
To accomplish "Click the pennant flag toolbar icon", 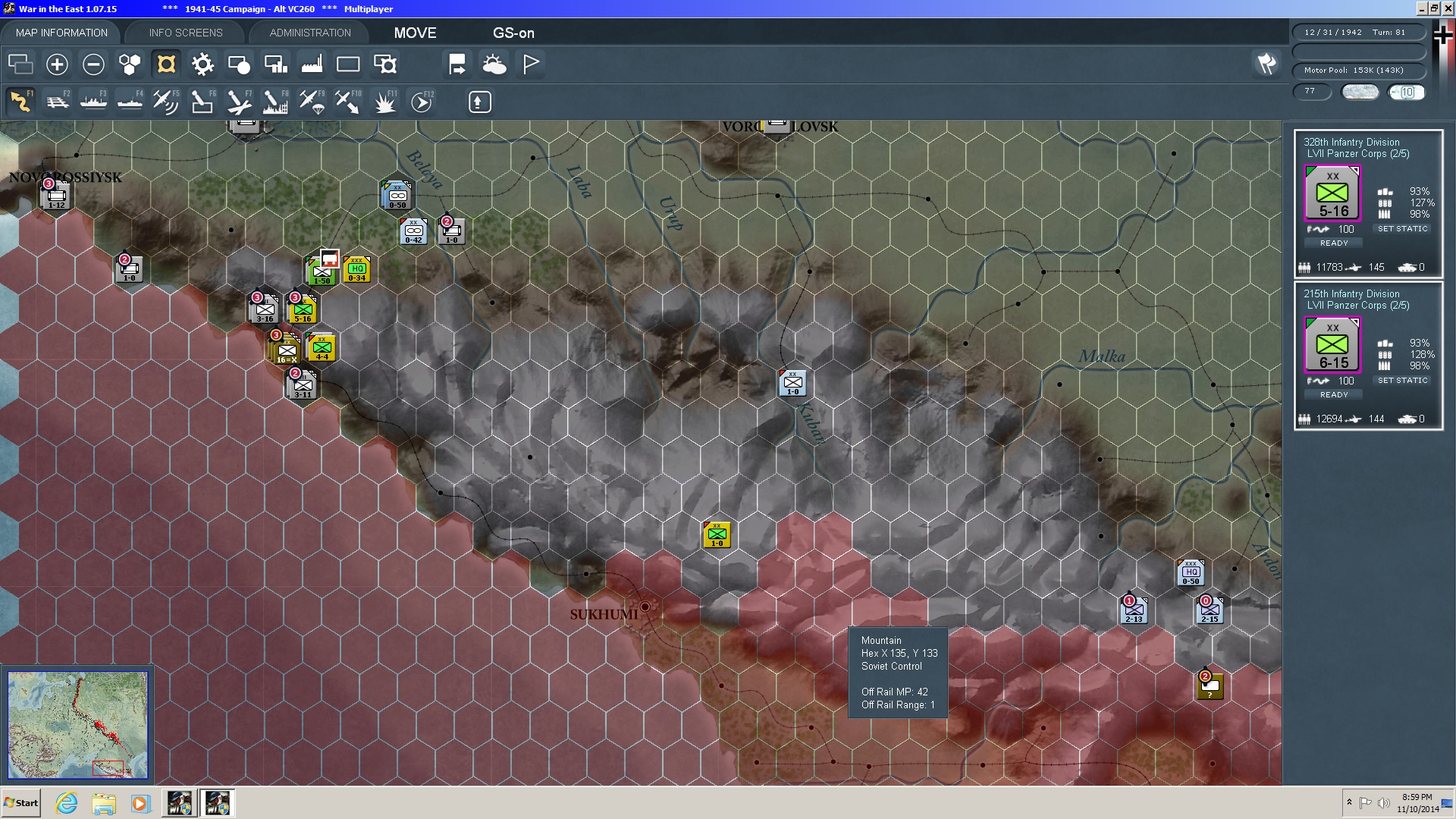I will [531, 64].
